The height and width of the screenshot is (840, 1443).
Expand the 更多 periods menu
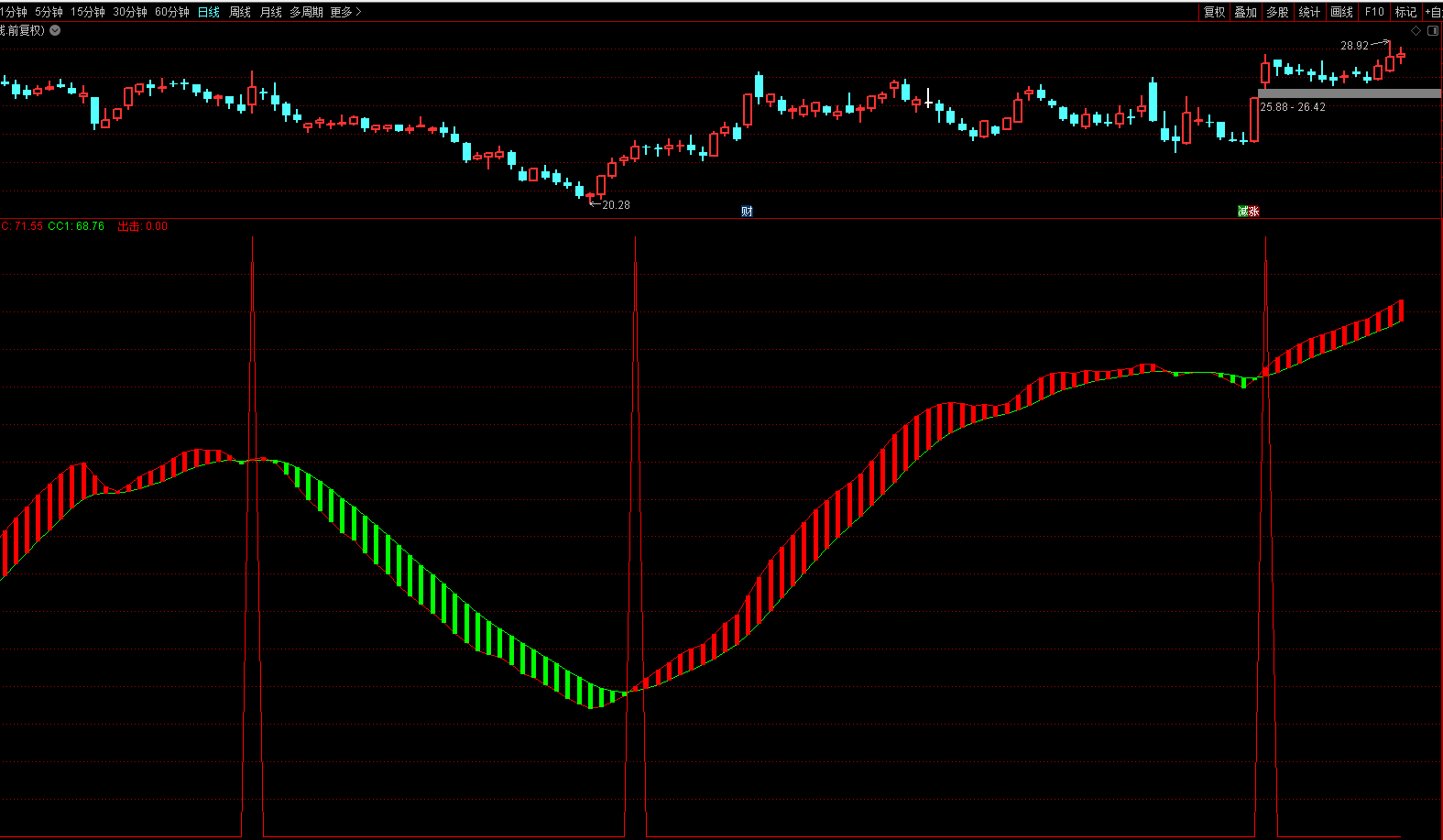(345, 12)
